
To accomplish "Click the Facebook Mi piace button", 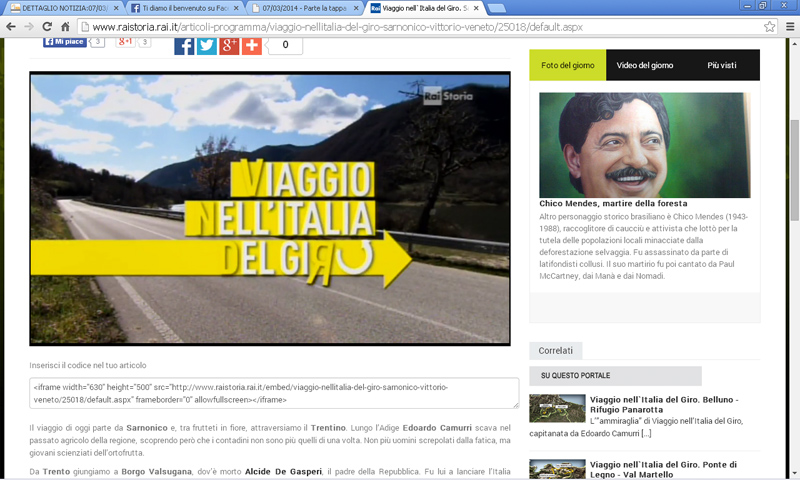I will (x=65, y=42).
